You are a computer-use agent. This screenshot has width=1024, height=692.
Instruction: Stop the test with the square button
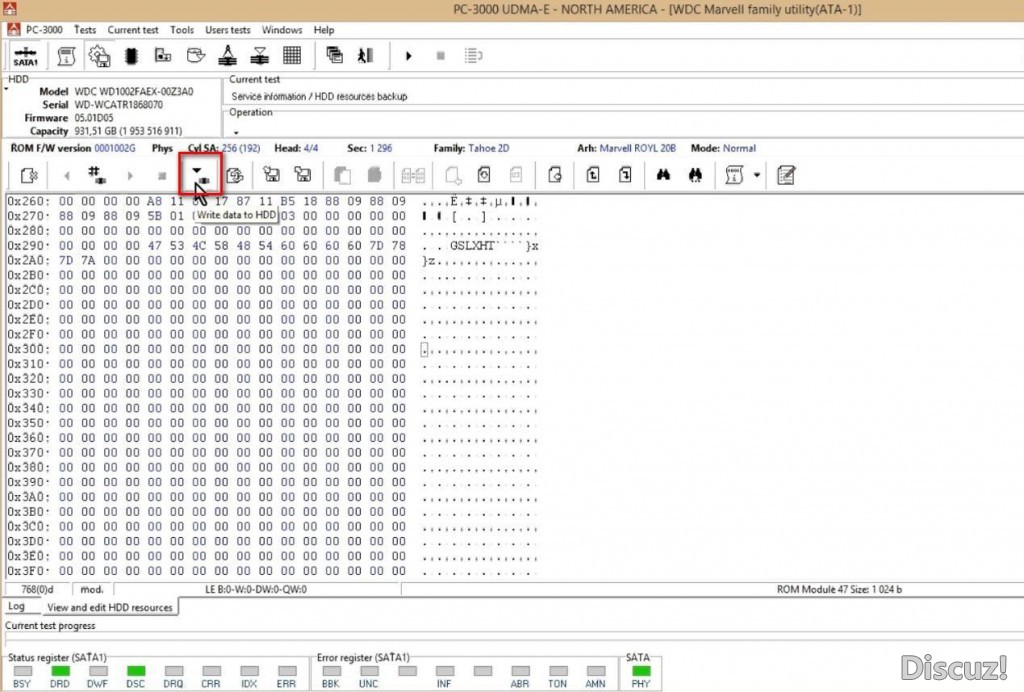click(x=441, y=56)
